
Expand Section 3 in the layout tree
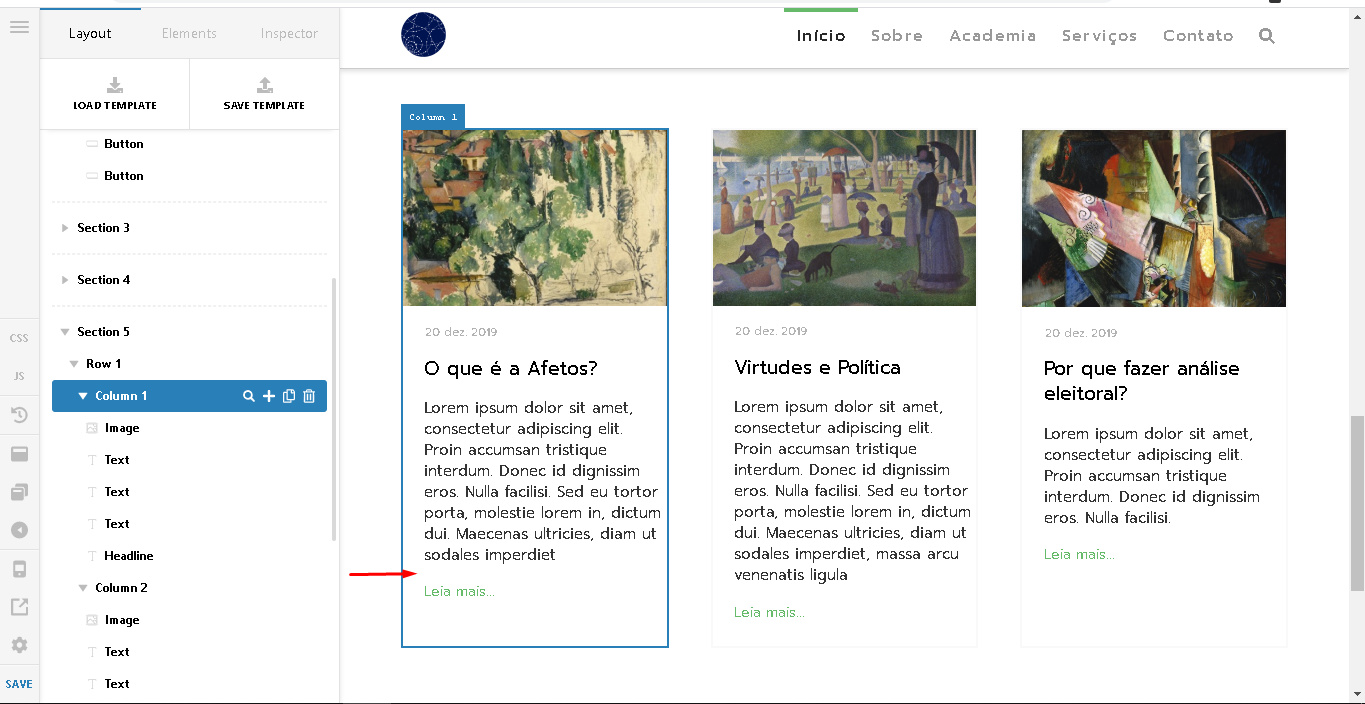65,228
